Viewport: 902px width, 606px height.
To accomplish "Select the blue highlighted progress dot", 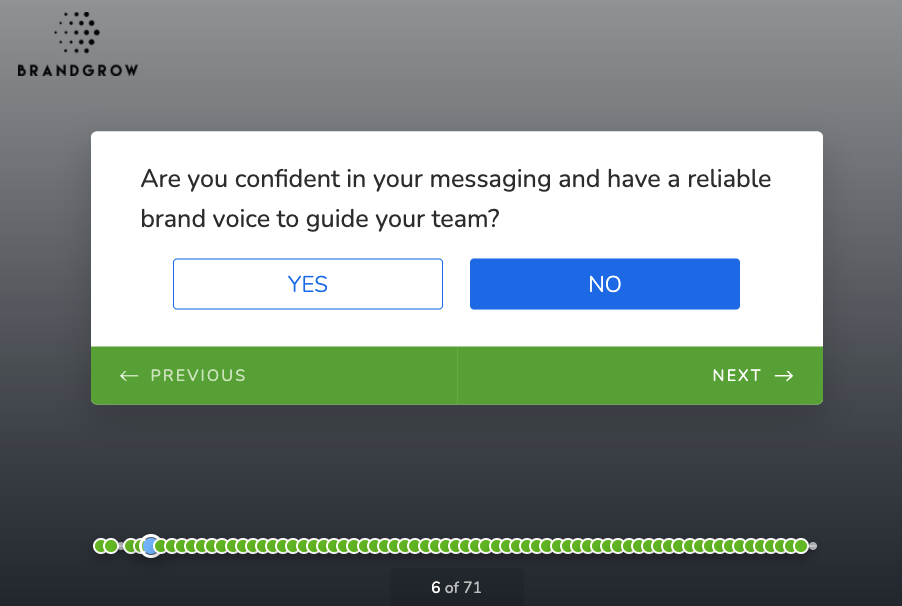I will pyautogui.click(x=149, y=546).
